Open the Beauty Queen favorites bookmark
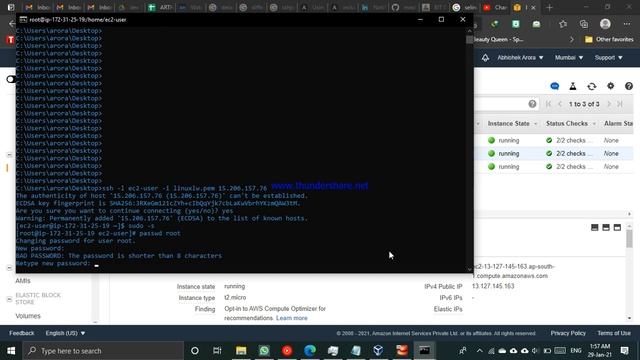 pyautogui.click(x=498, y=40)
